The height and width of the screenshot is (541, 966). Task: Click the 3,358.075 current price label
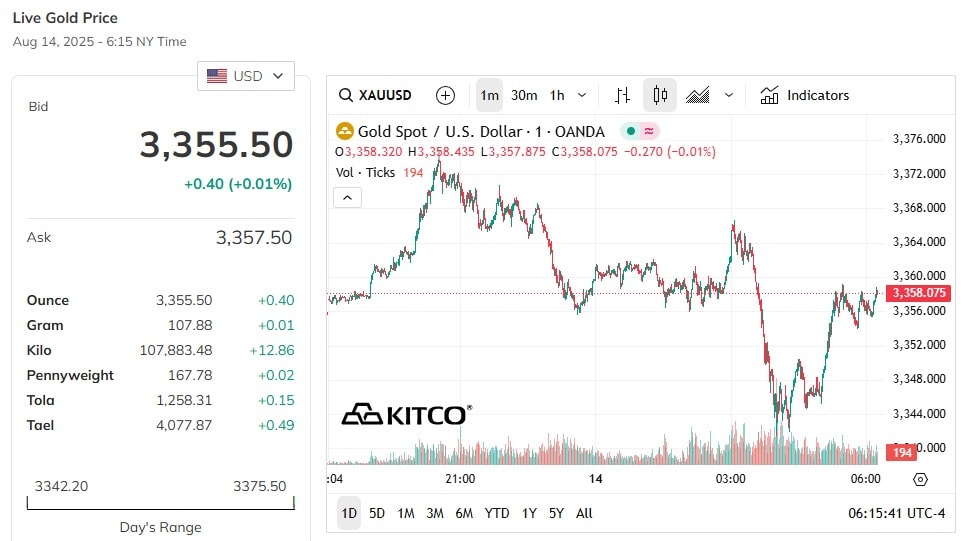tap(919, 293)
